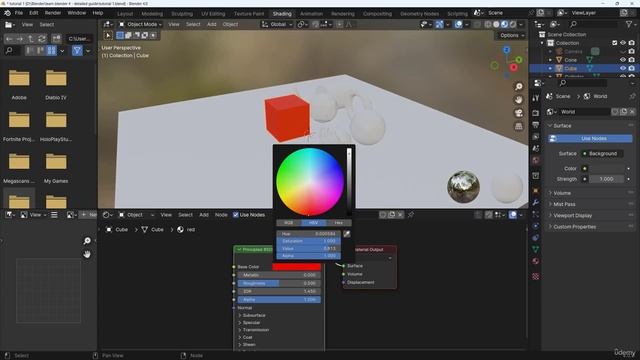This screenshot has width=640, height=360.
Task: Toggle viewport overlays
Action: (x=458, y=24)
